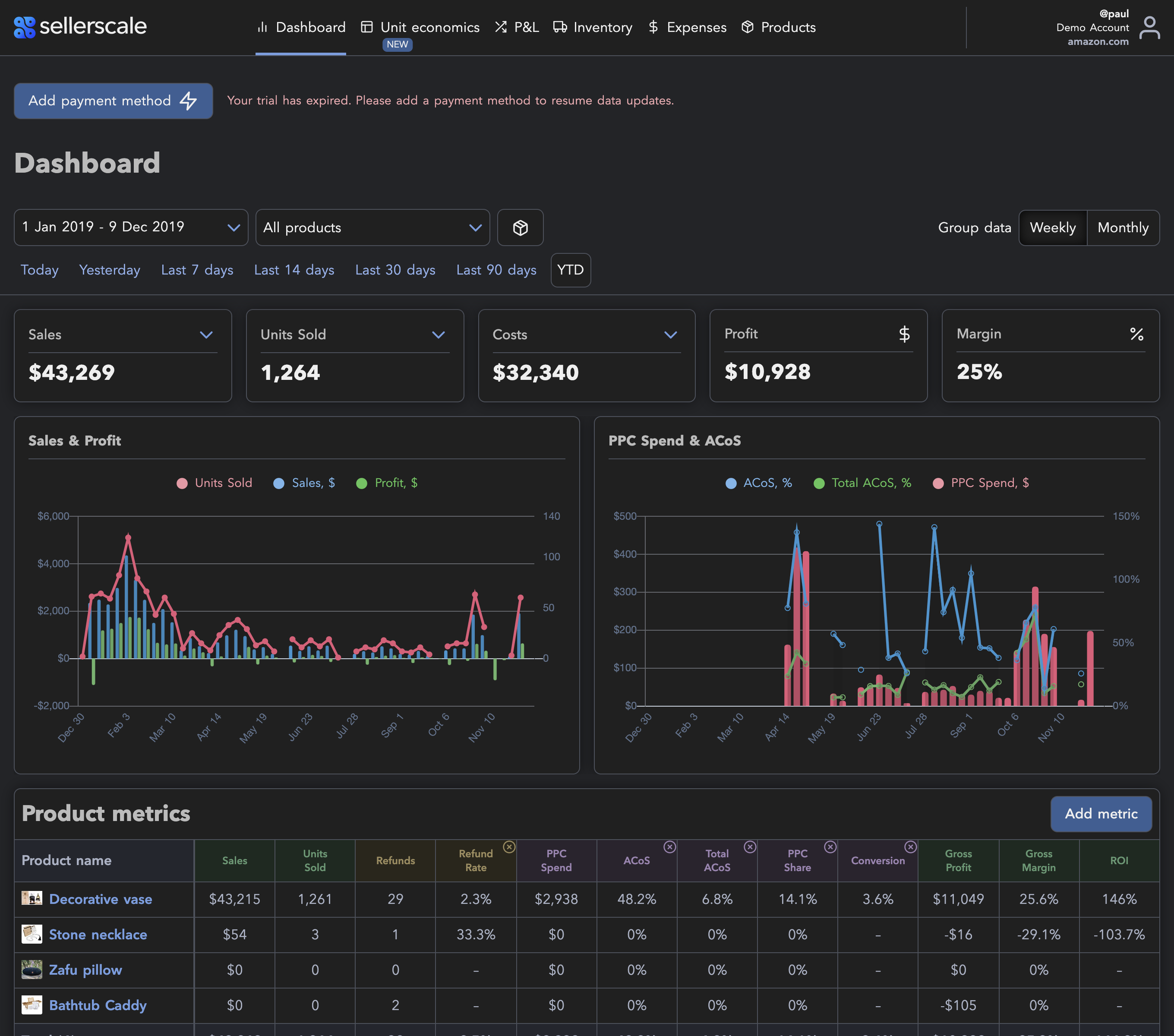Click the sellerscale logo icon
The height and width of the screenshot is (1036, 1174).
pos(24,27)
